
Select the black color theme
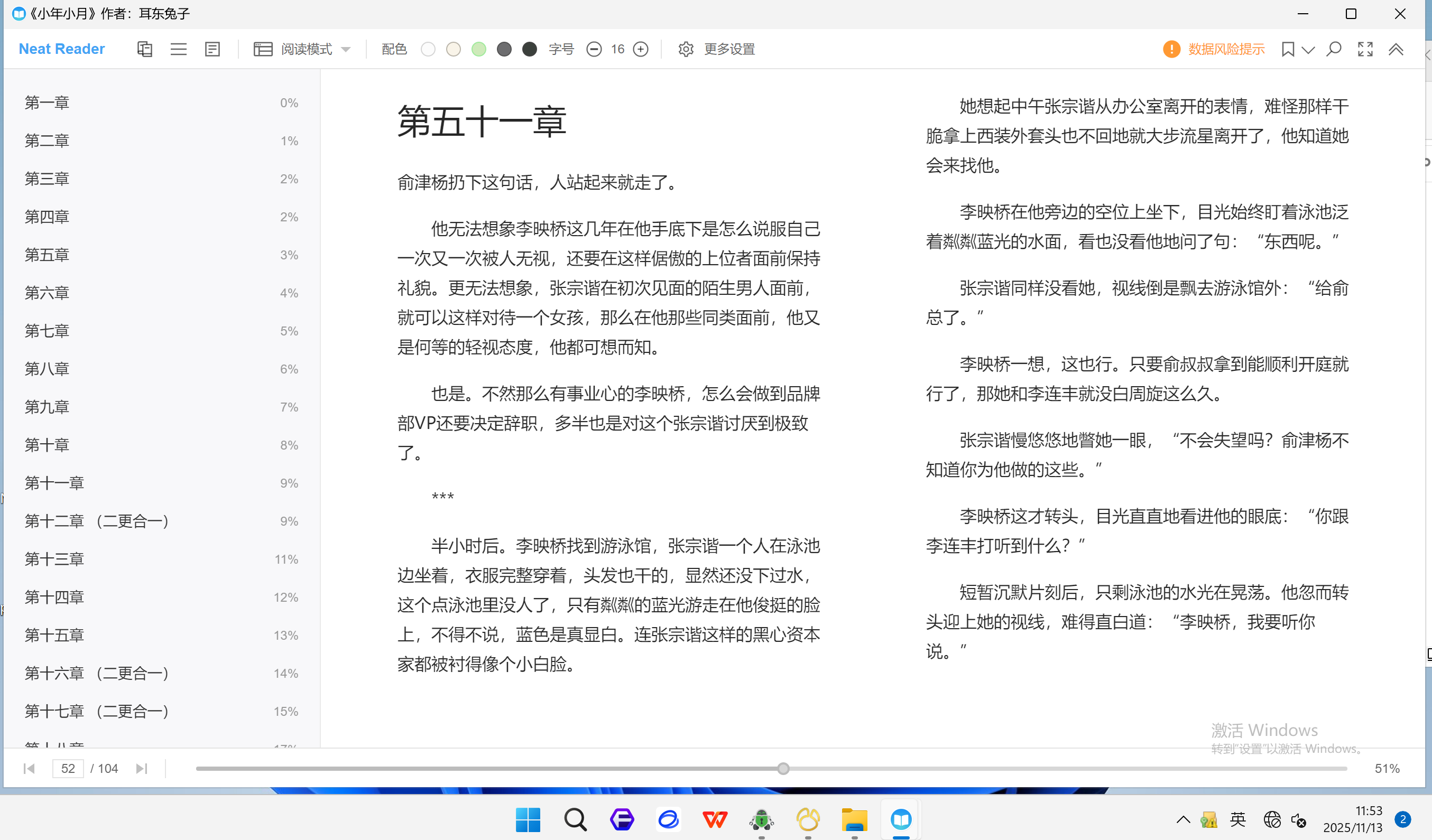pos(529,50)
